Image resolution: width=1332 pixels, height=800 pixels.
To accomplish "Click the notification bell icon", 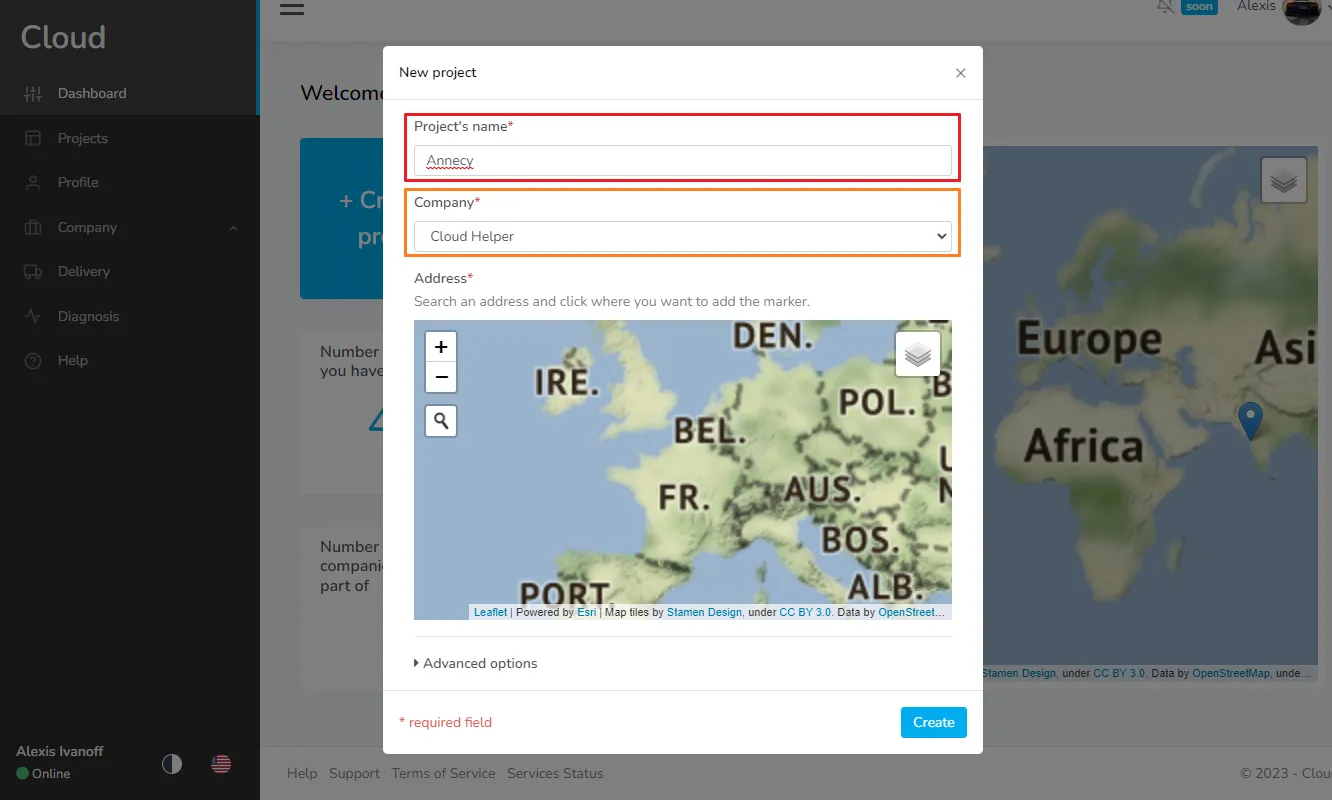I will pyautogui.click(x=1165, y=7).
